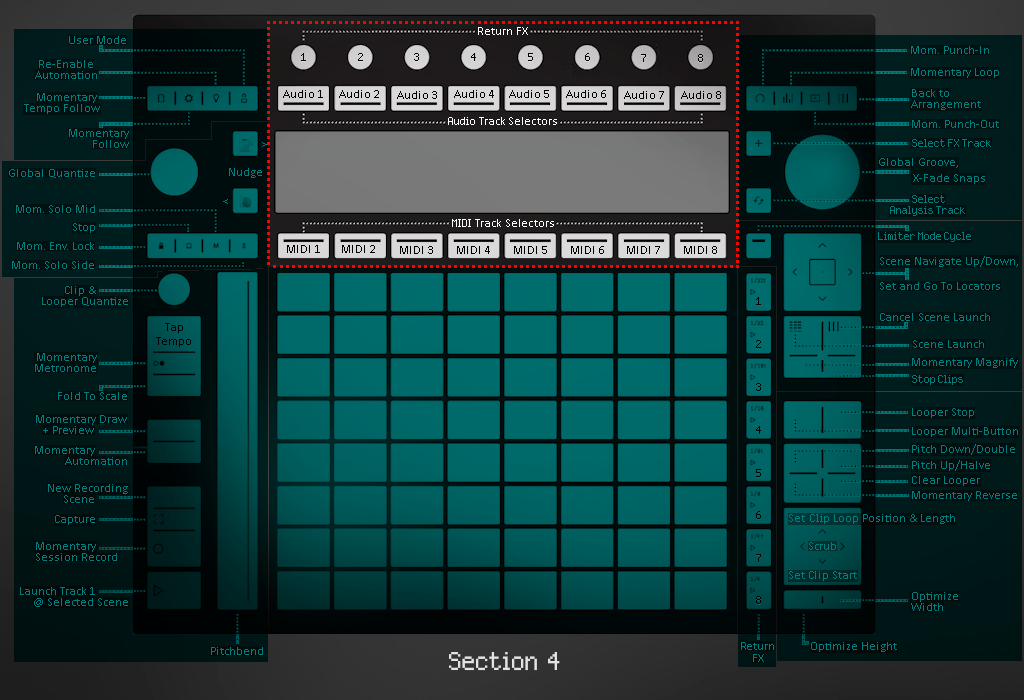Click the scene button numbered 4
The width and height of the screenshot is (1024, 700).
tap(758, 422)
